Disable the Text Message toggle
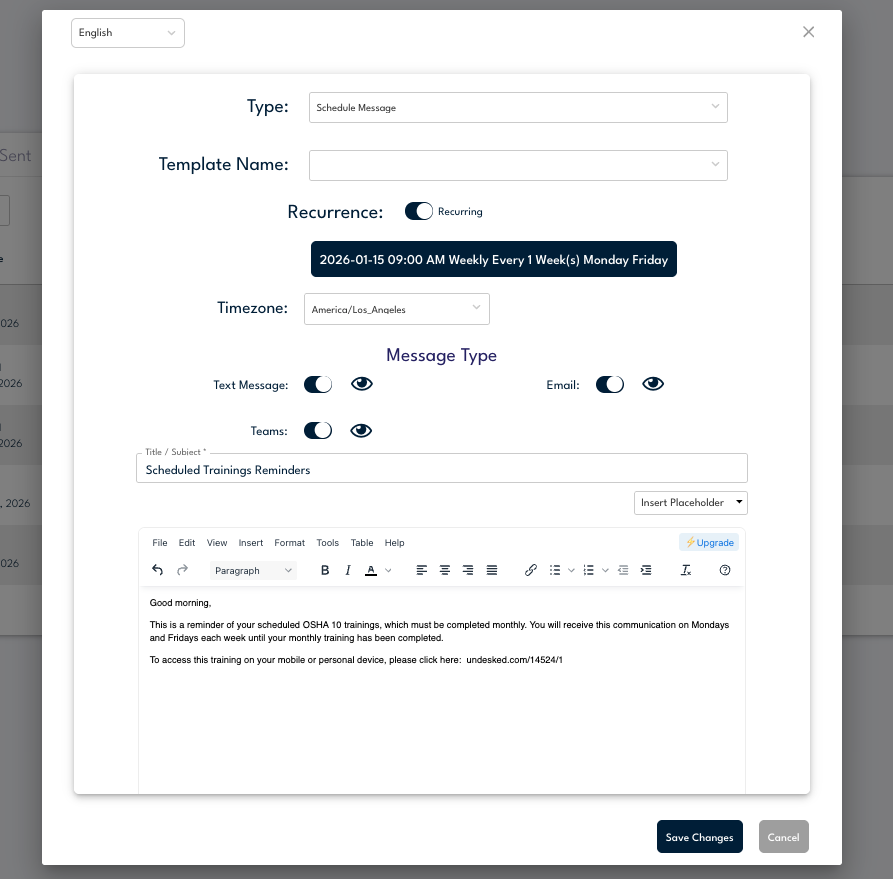Image resolution: width=893 pixels, height=879 pixels. click(x=318, y=384)
